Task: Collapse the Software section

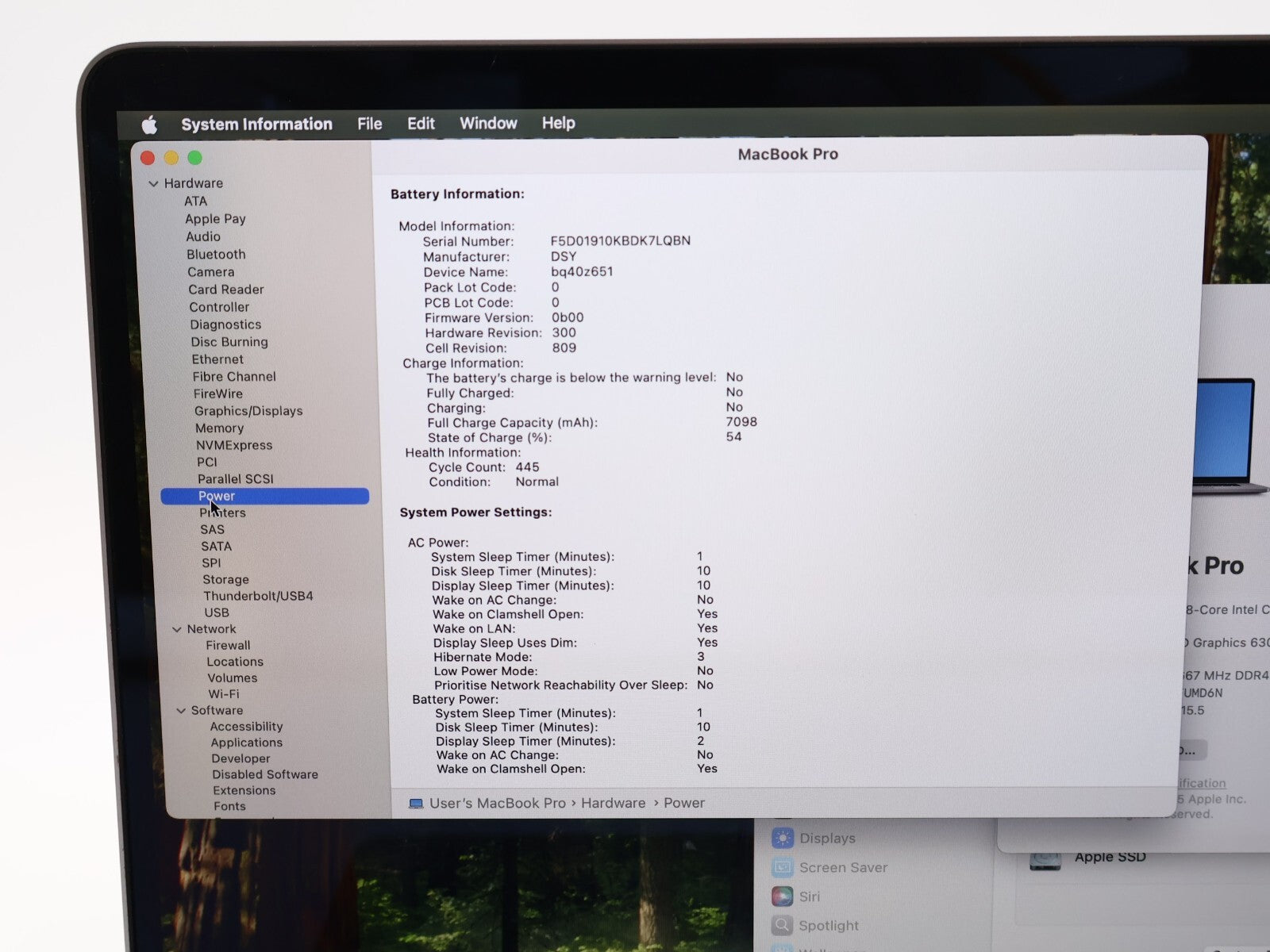Action: [181, 711]
